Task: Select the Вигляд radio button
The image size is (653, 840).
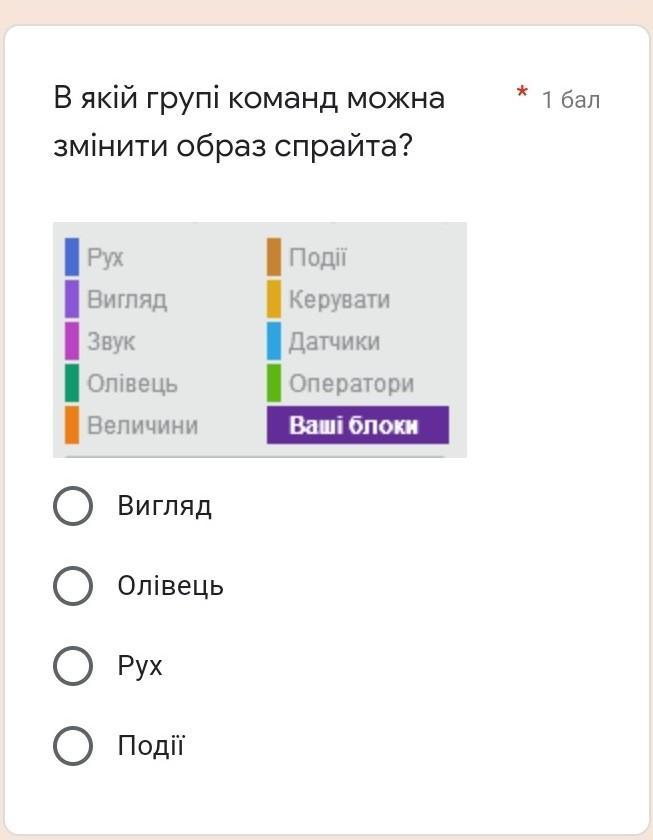Action: click(x=73, y=506)
